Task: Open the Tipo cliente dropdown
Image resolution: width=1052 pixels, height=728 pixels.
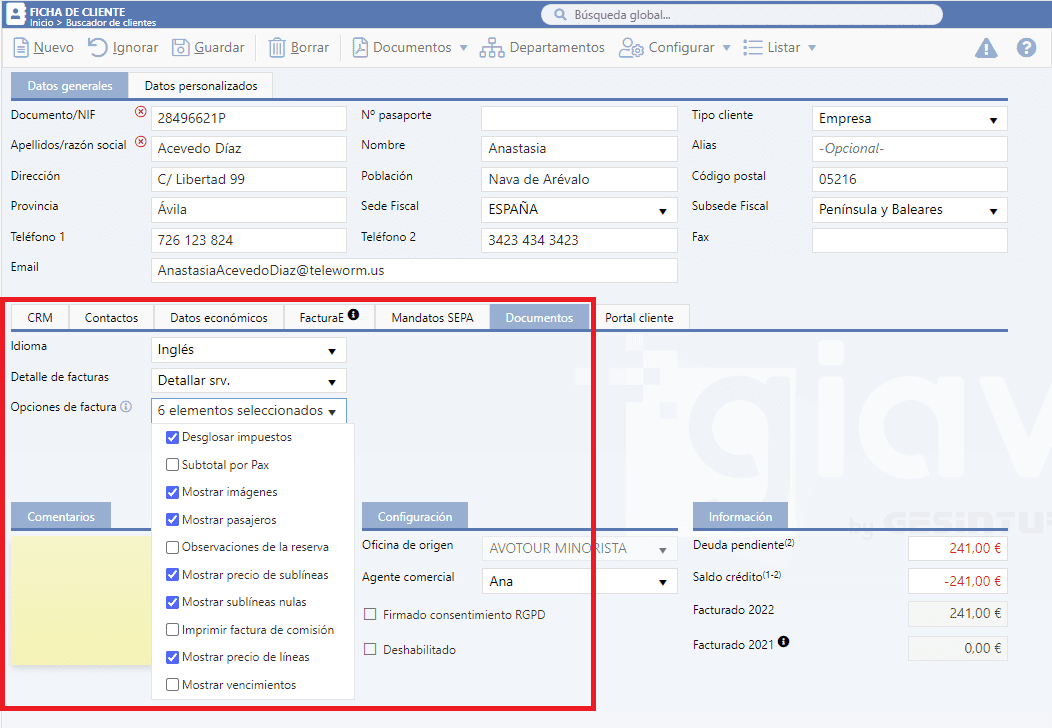Action: point(909,119)
